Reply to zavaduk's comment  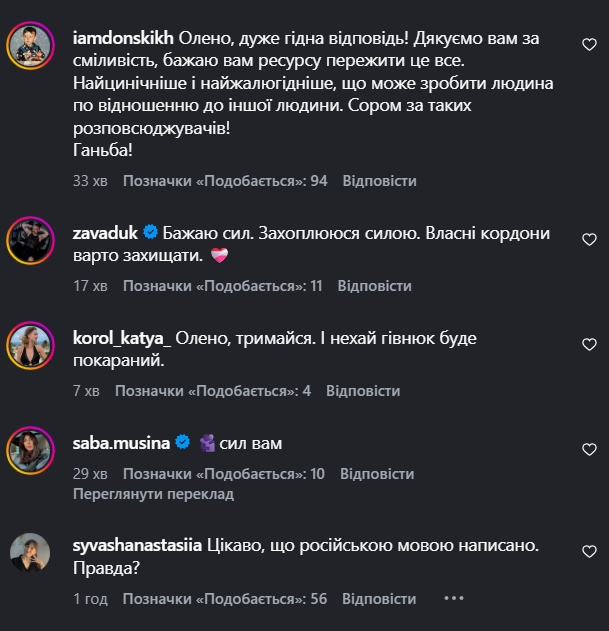click(374, 285)
